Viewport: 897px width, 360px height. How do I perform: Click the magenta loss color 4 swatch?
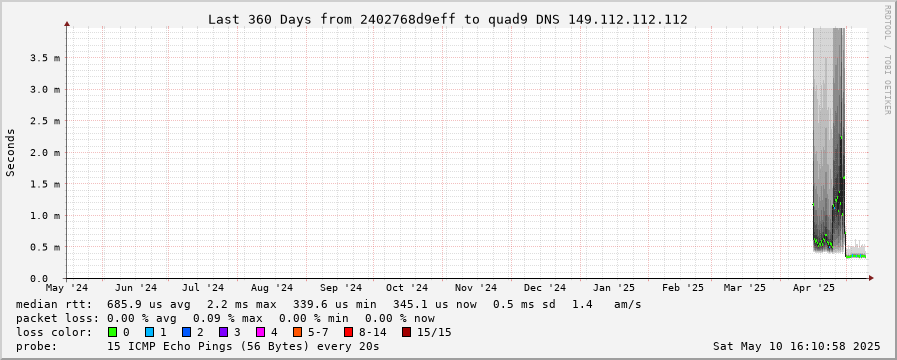260,332
